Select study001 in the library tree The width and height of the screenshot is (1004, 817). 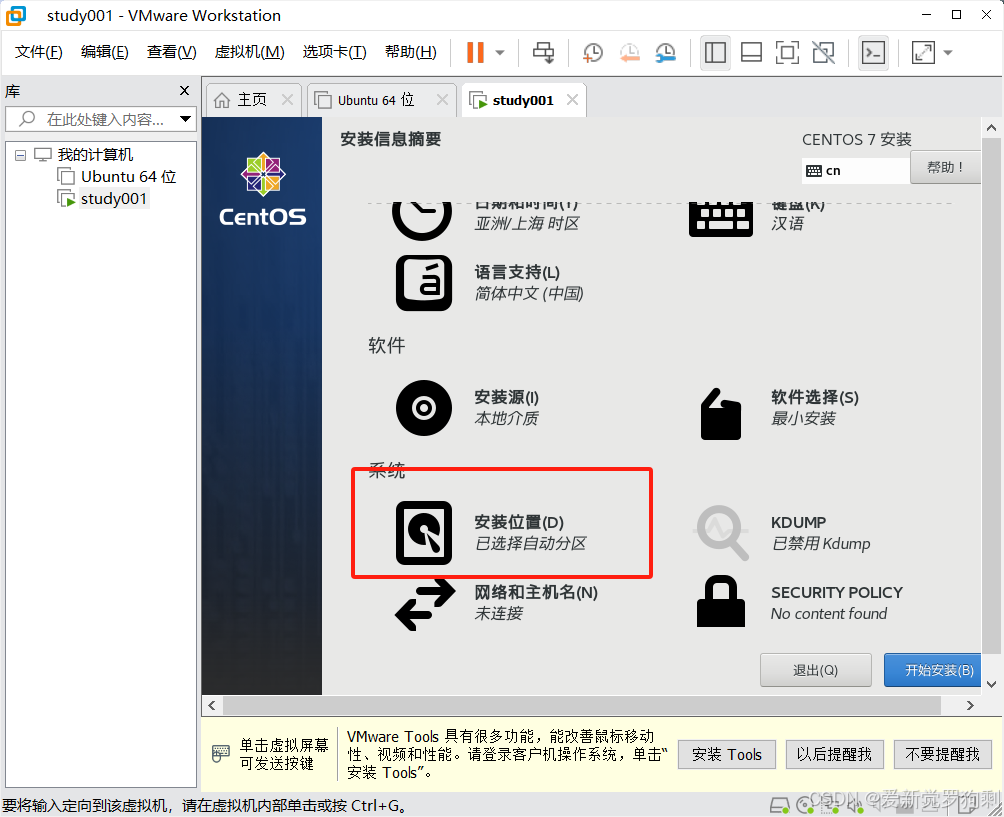click(x=113, y=199)
